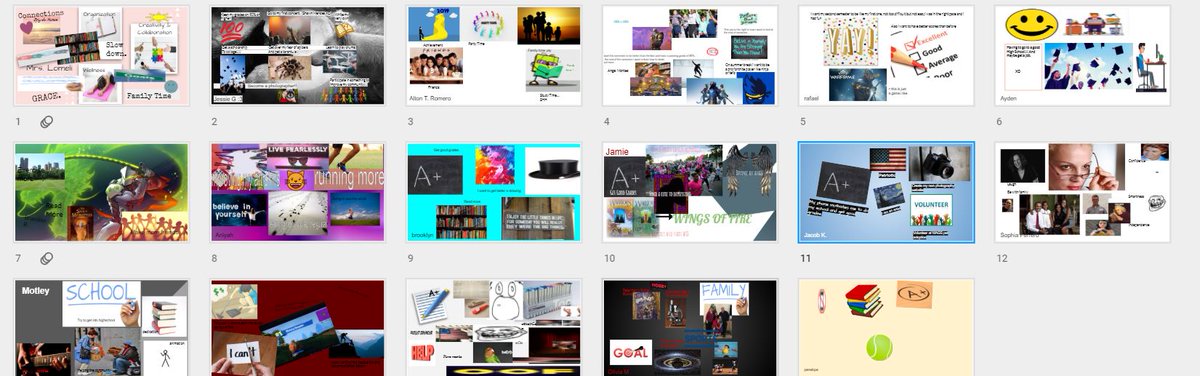Open slide 9 with cyan background
This screenshot has width=1200, height=376.
pos(493,192)
